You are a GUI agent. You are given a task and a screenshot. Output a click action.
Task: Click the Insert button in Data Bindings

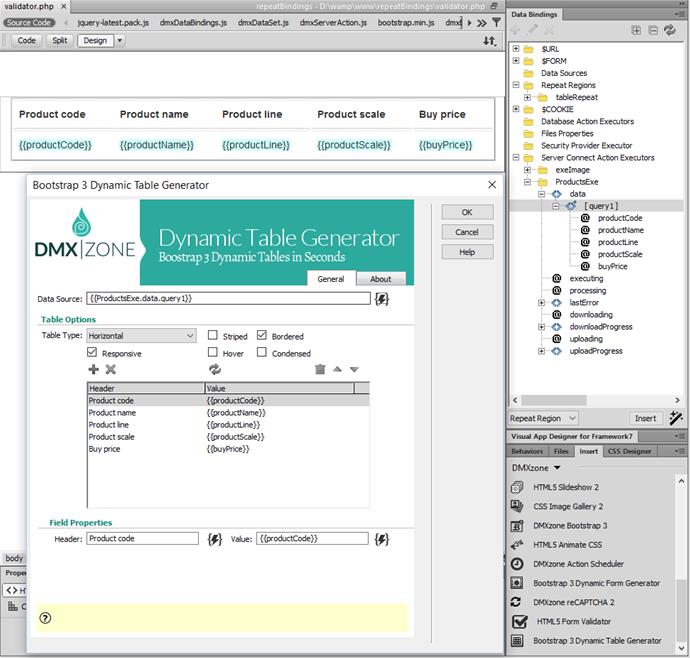[645, 418]
